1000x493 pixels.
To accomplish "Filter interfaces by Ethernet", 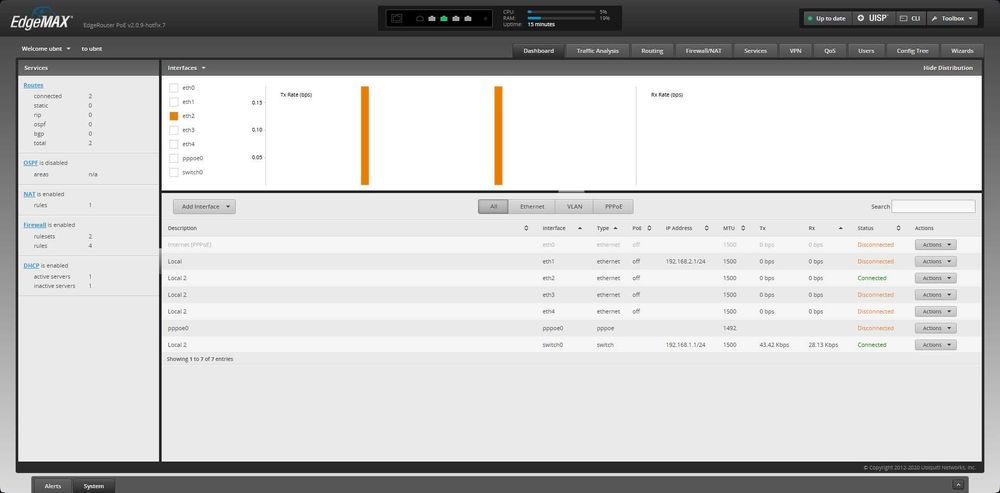I will (532, 207).
